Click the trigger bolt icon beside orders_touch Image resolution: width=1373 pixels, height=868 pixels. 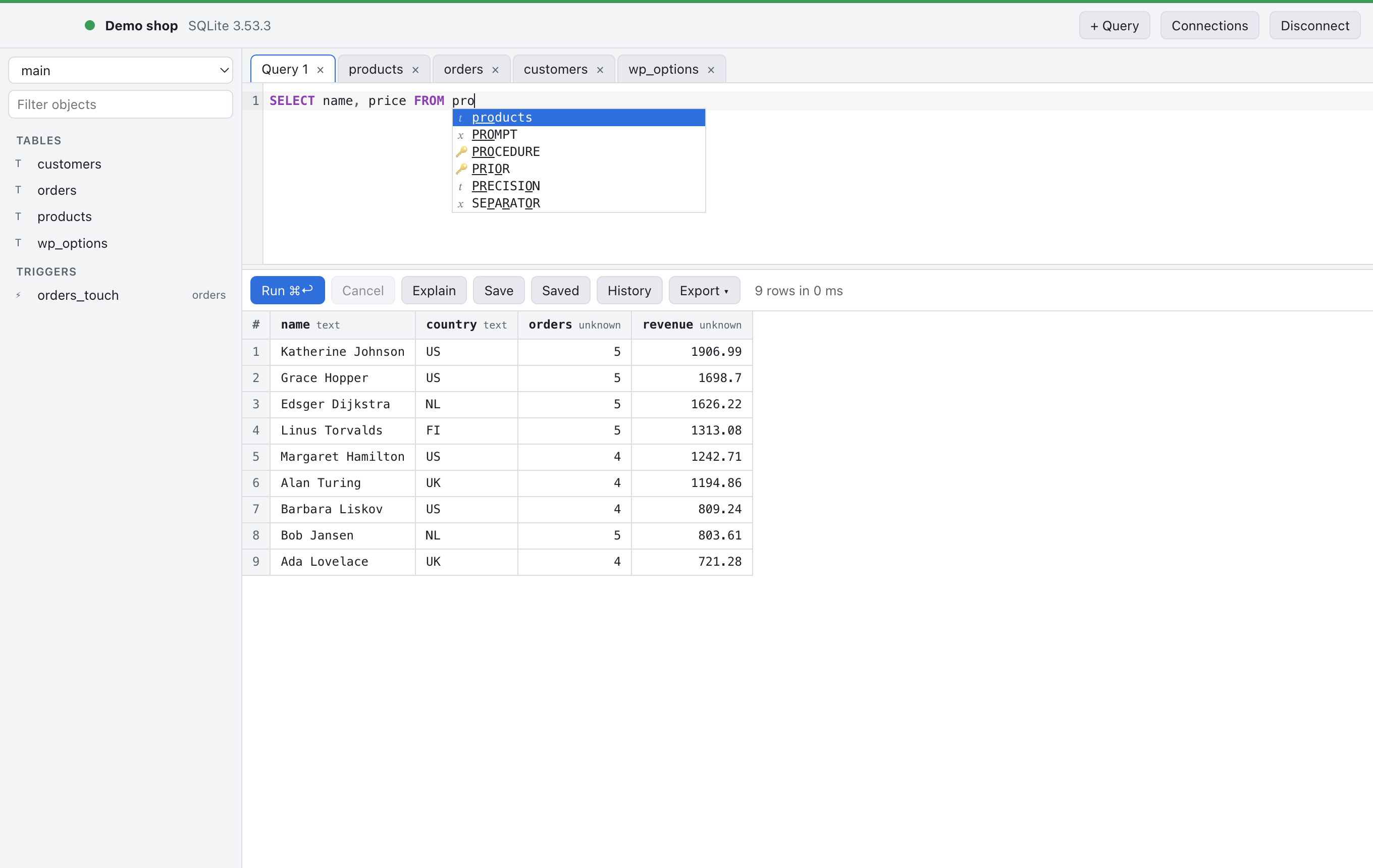point(18,295)
